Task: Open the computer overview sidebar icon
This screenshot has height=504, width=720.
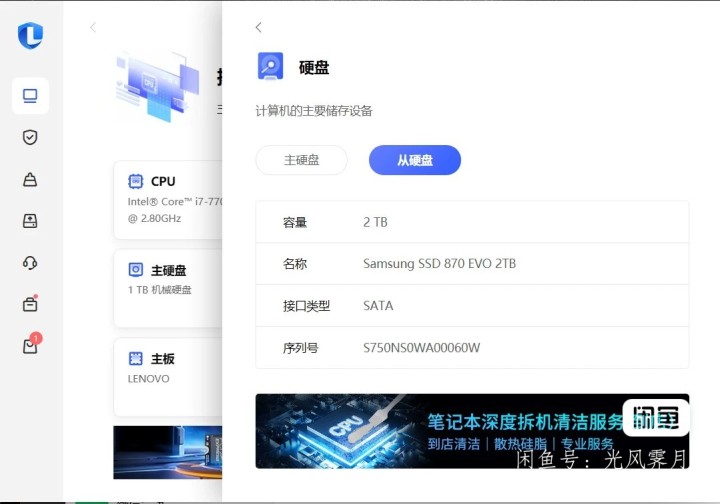Action: (x=30, y=96)
